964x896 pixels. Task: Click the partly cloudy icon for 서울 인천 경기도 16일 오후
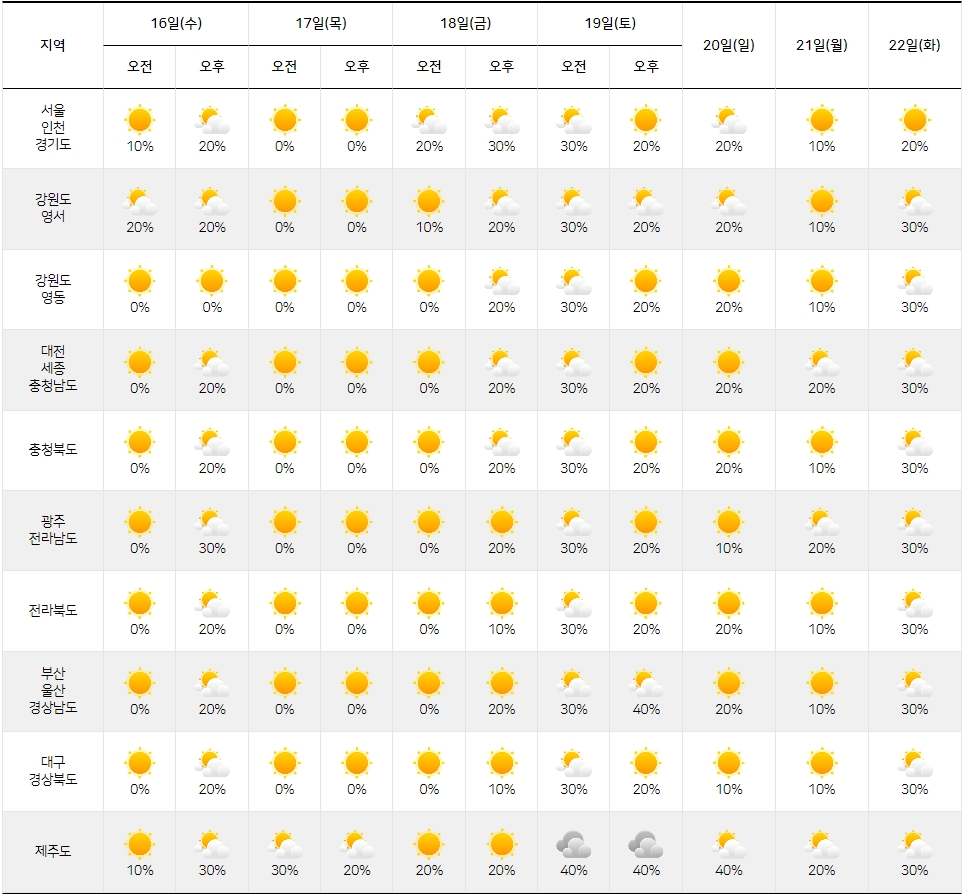[212, 120]
